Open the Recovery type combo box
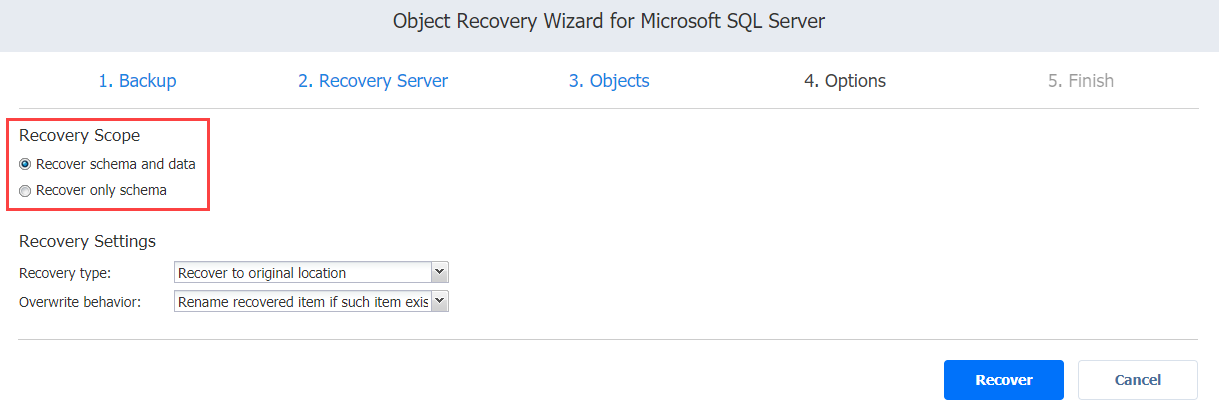This screenshot has height=410, width=1219. click(x=302, y=272)
